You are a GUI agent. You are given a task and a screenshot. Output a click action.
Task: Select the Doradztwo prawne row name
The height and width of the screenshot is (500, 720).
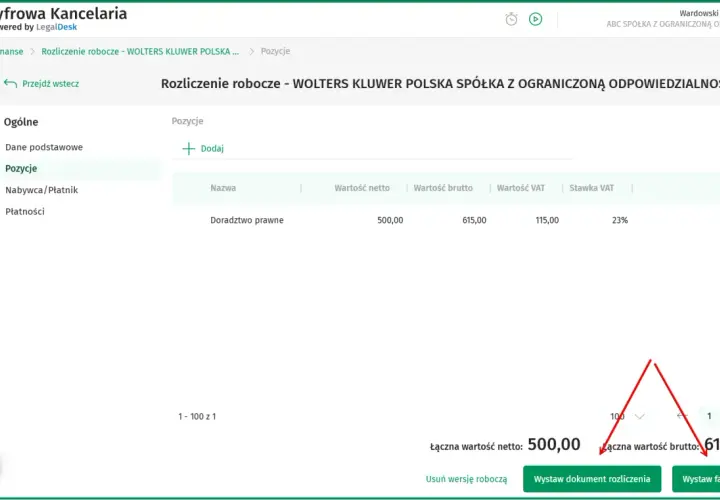click(x=247, y=220)
